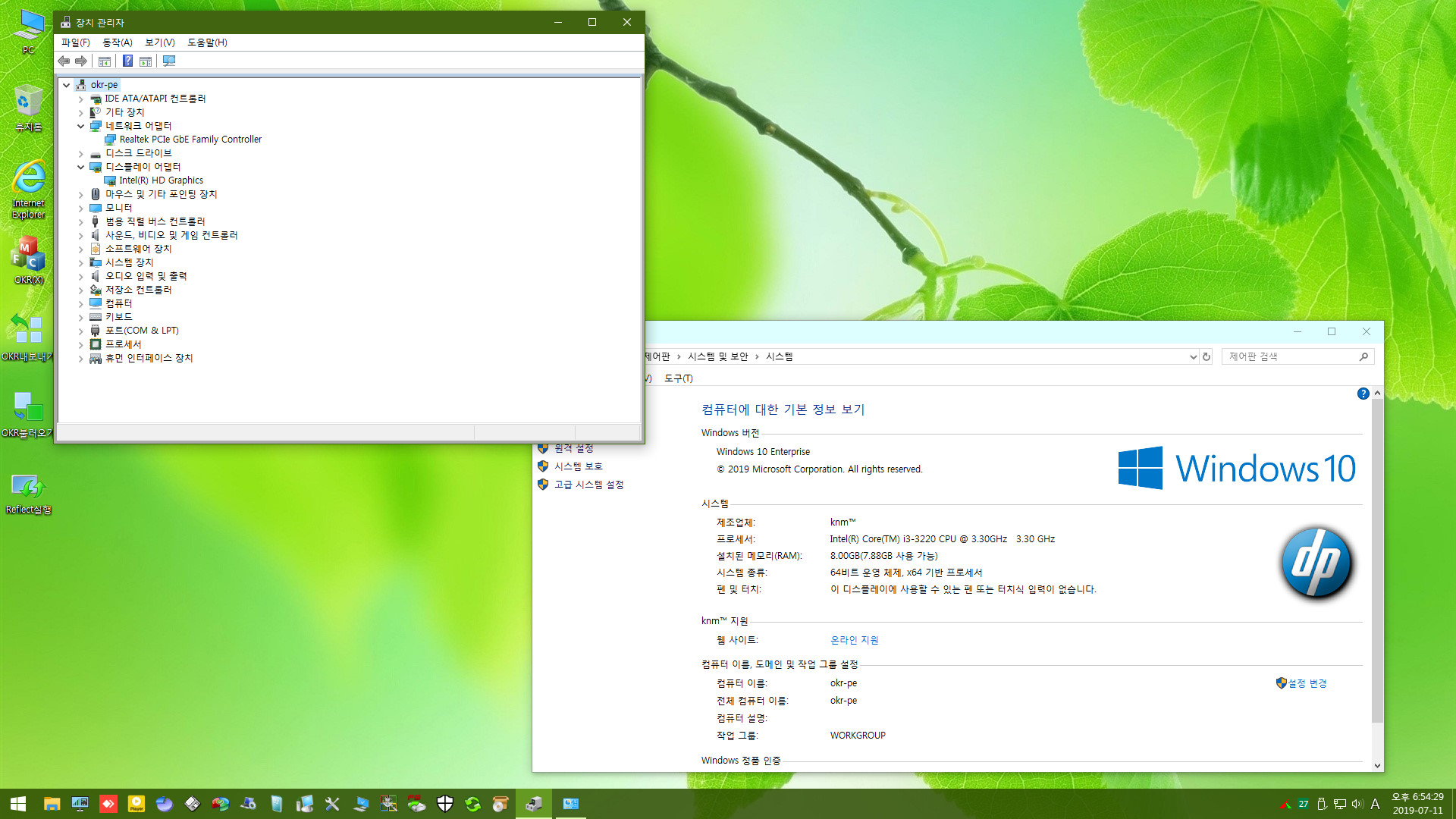This screenshot has width=1456, height=819.
Task: Select Intel(R) HD Graphics device
Action: pos(161,180)
